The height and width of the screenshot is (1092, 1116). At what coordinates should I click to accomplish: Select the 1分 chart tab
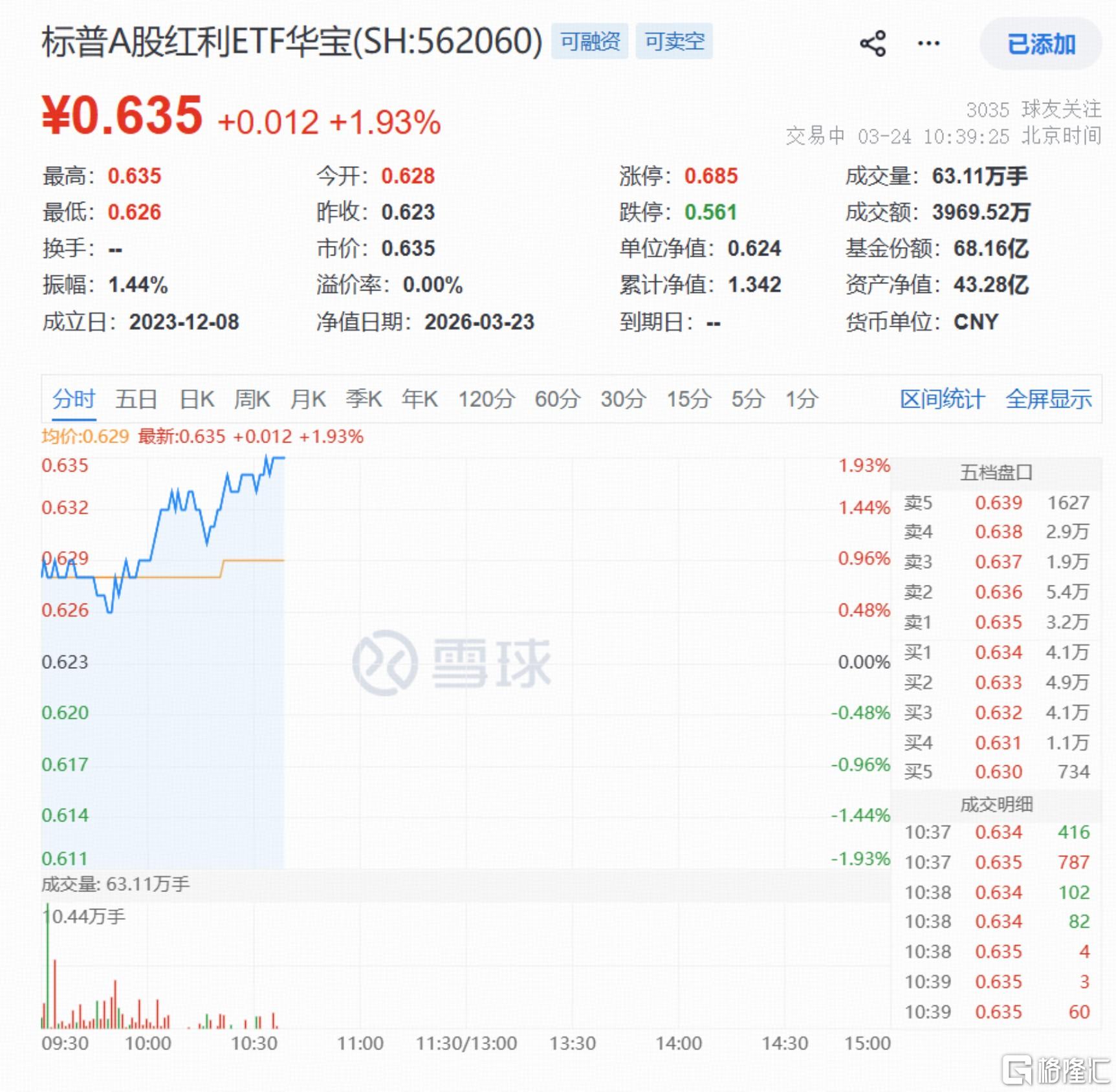coord(802,399)
